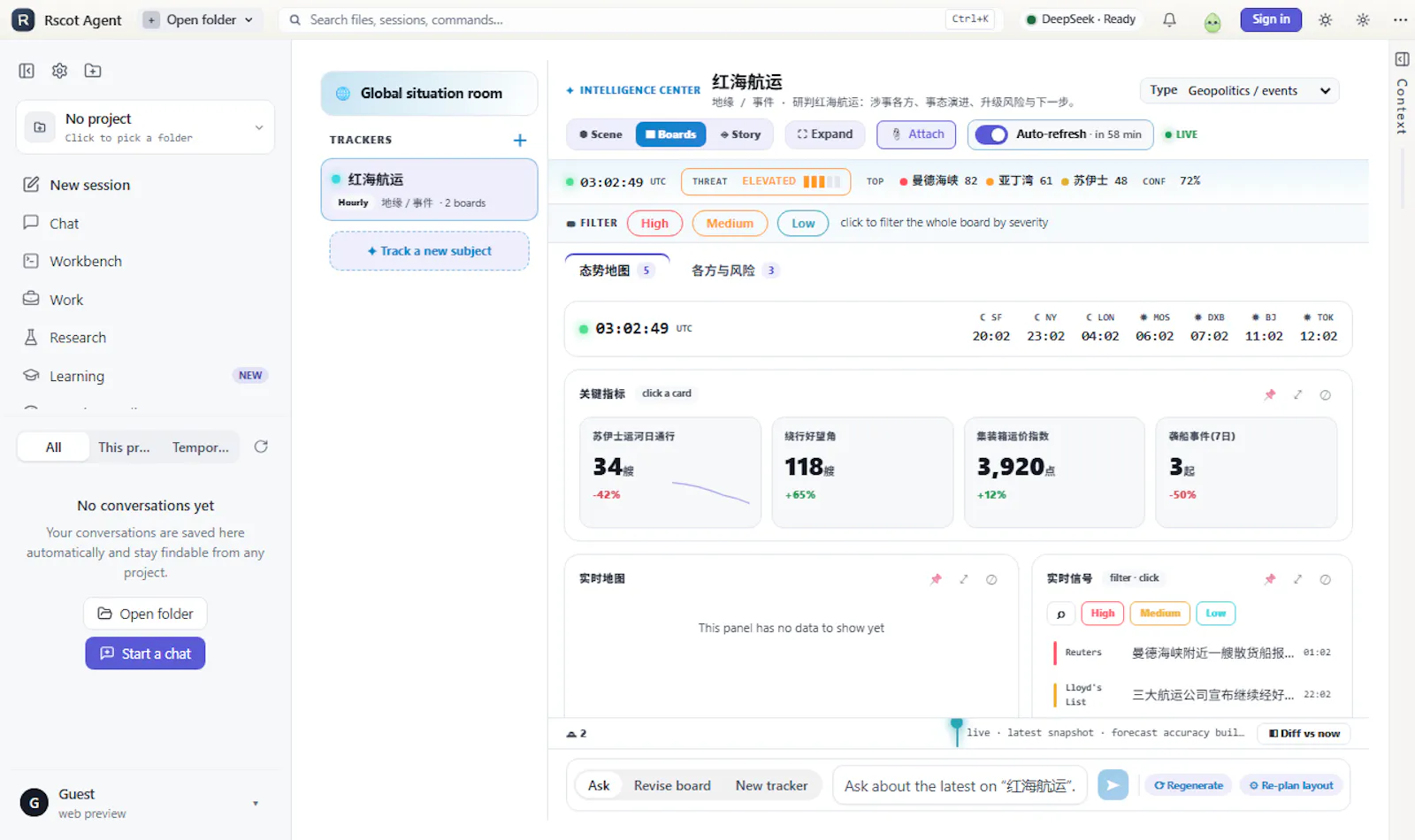Click Start a chat
Screen dimensions: 1415x840
point(145,653)
